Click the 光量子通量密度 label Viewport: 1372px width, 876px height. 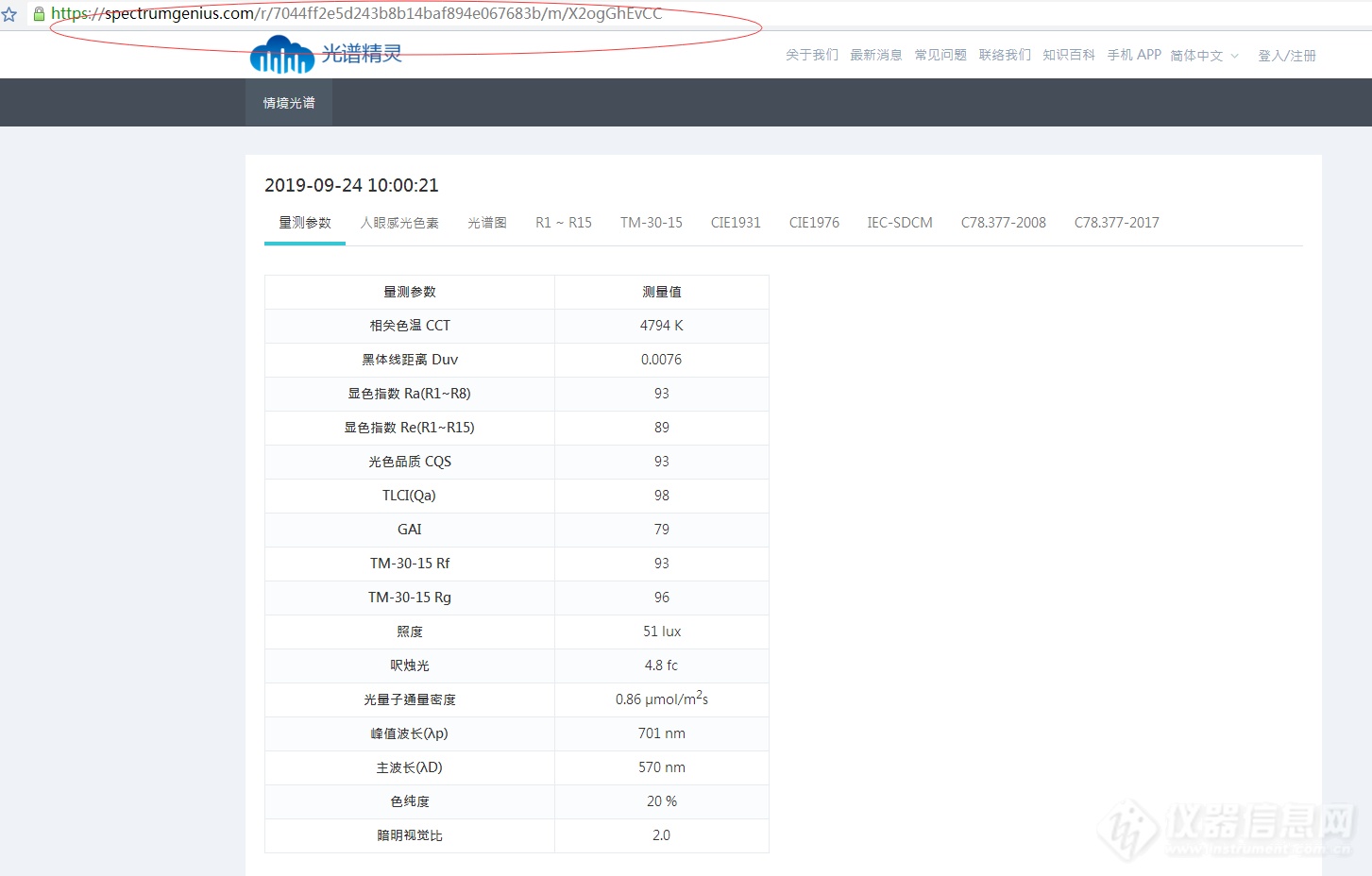click(x=410, y=699)
